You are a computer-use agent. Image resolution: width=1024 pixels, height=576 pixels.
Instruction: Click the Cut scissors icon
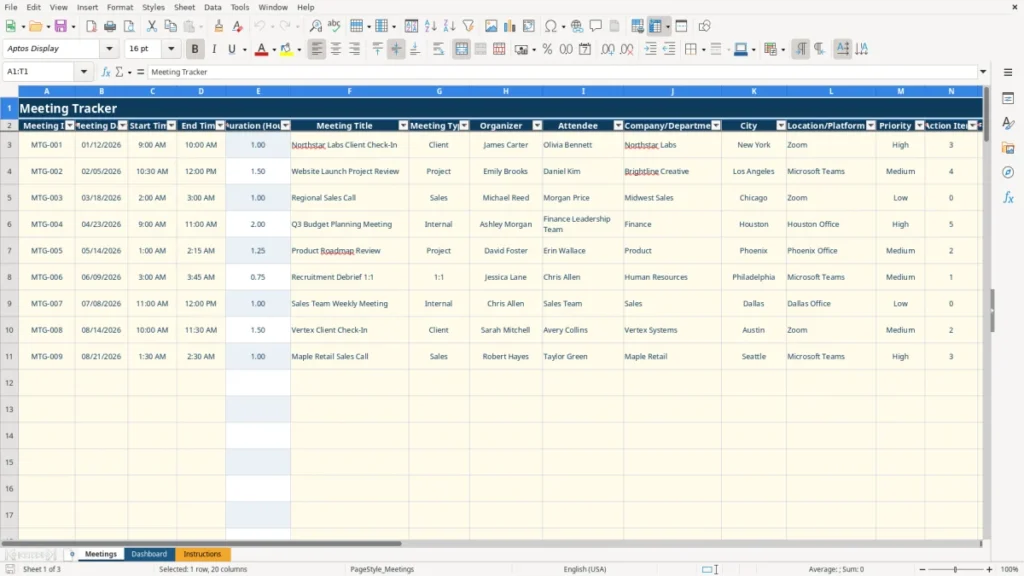152,26
